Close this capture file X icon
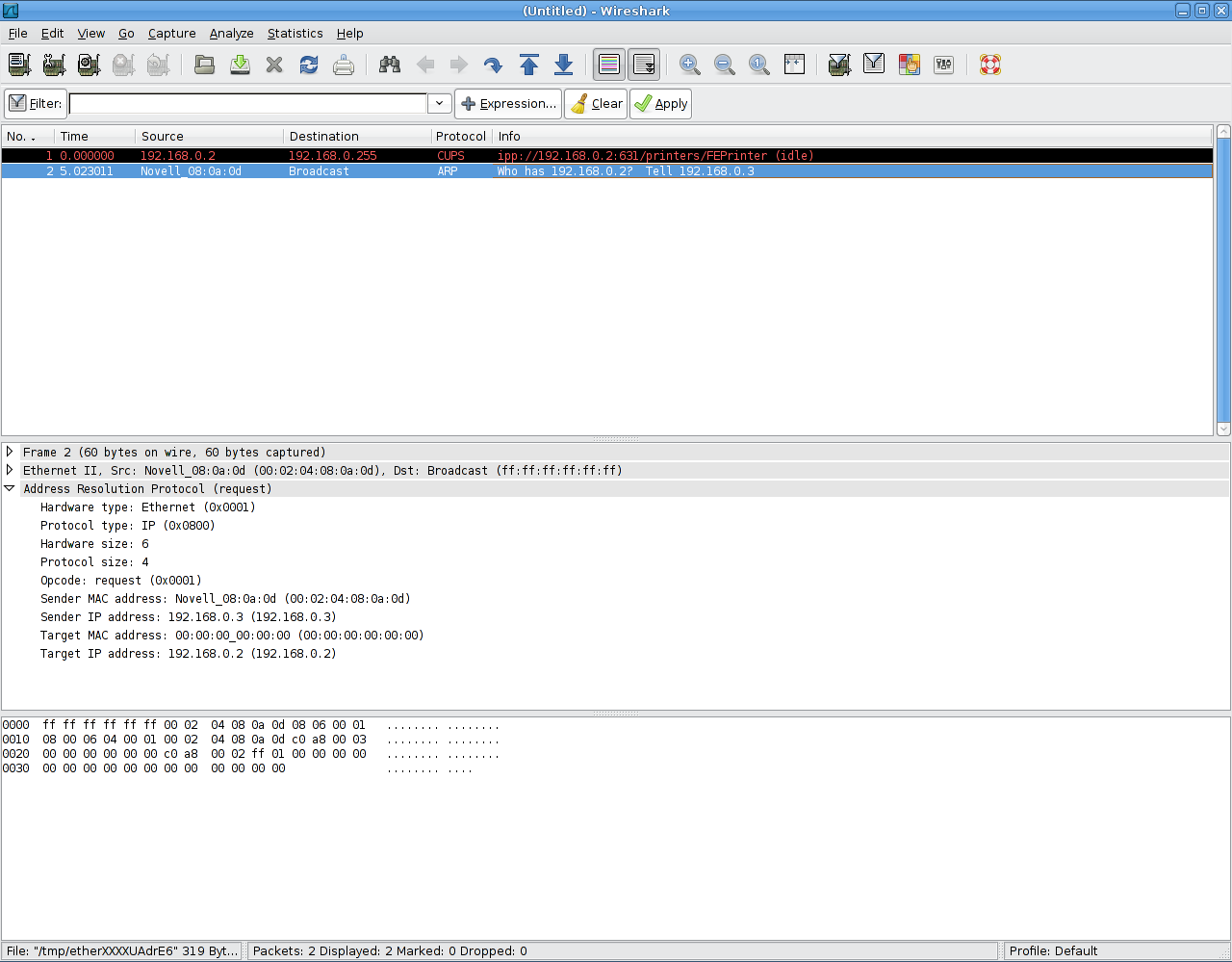 click(x=274, y=65)
